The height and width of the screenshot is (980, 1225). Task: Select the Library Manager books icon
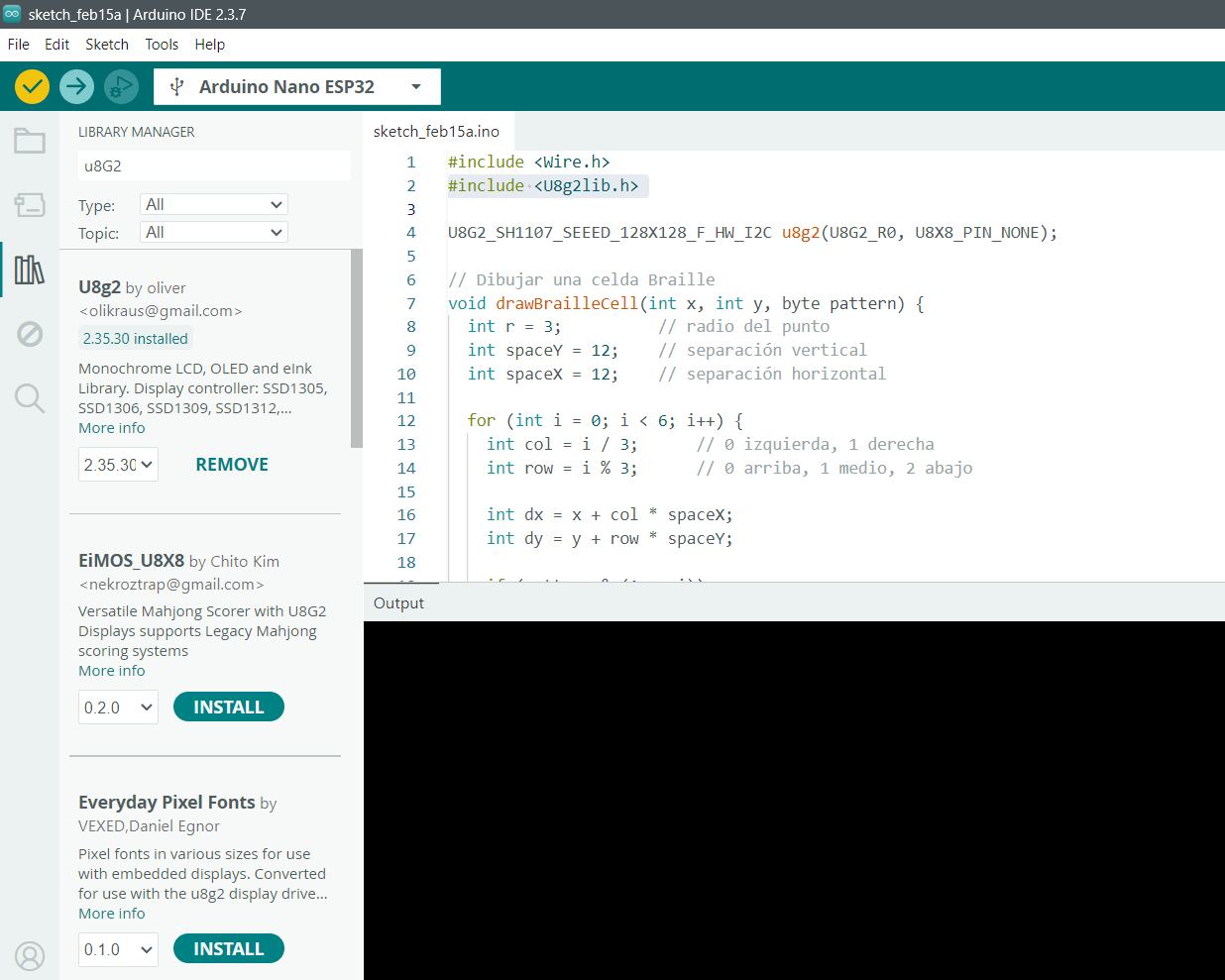click(x=30, y=270)
